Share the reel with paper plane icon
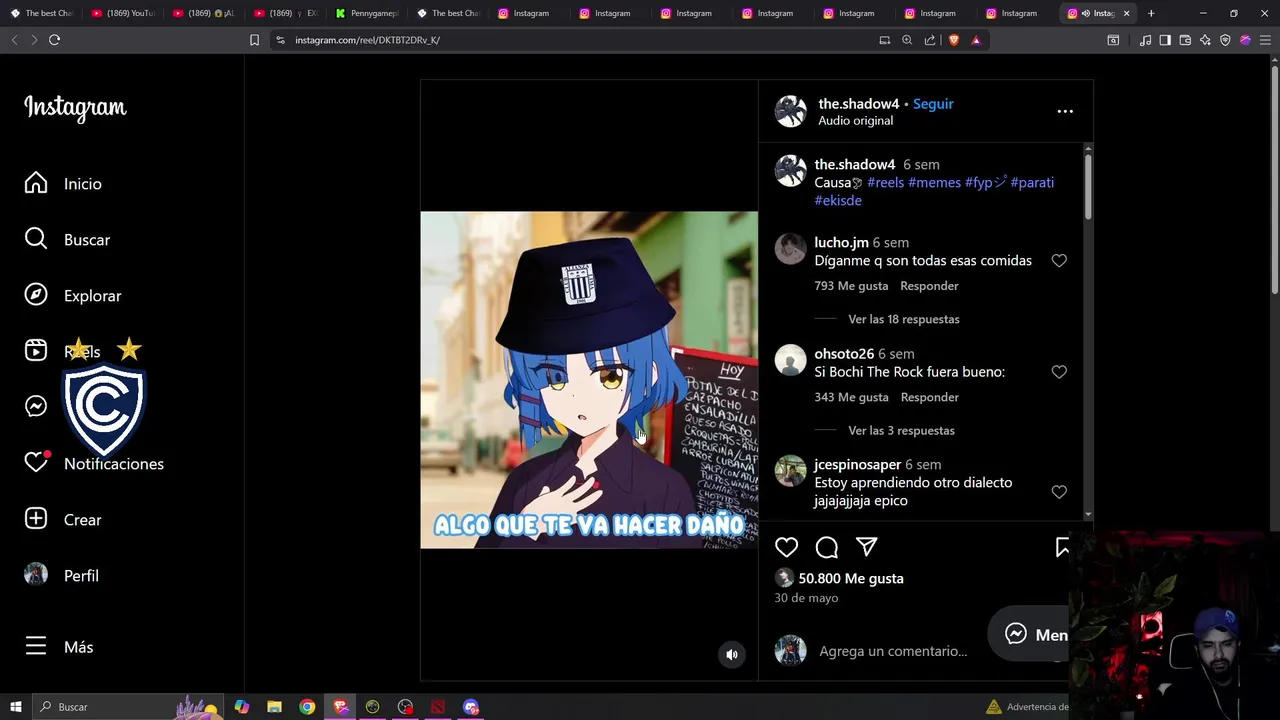This screenshot has height=720, width=1280. (867, 547)
